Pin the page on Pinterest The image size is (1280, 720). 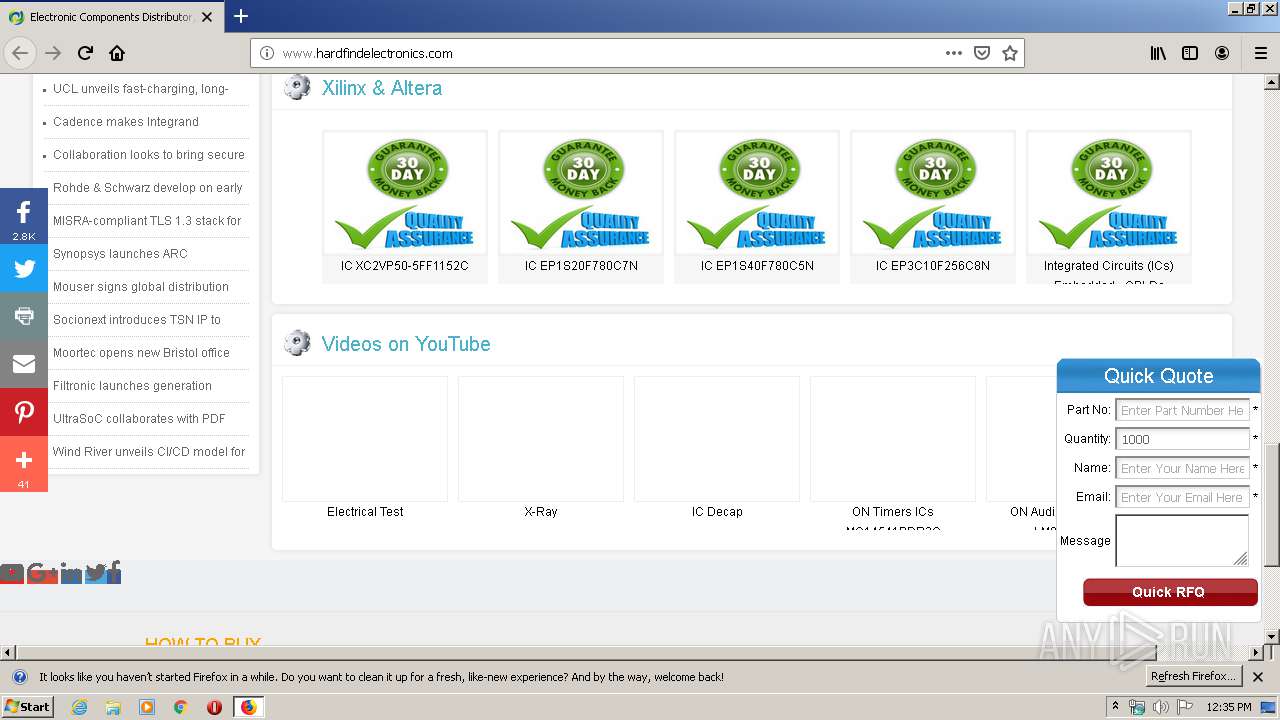click(24, 412)
